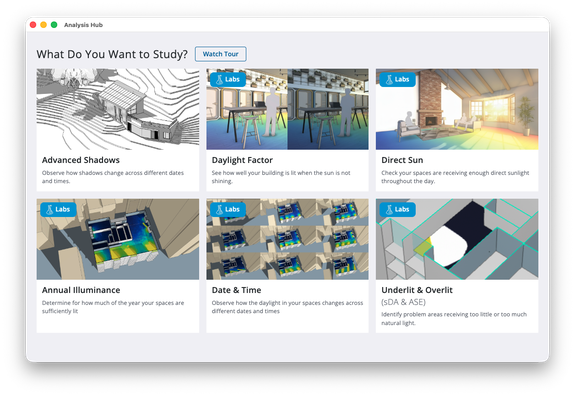Click the Direct Sun title
This screenshot has width=575, height=396.
pyautogui.click(x=402, y=160)
